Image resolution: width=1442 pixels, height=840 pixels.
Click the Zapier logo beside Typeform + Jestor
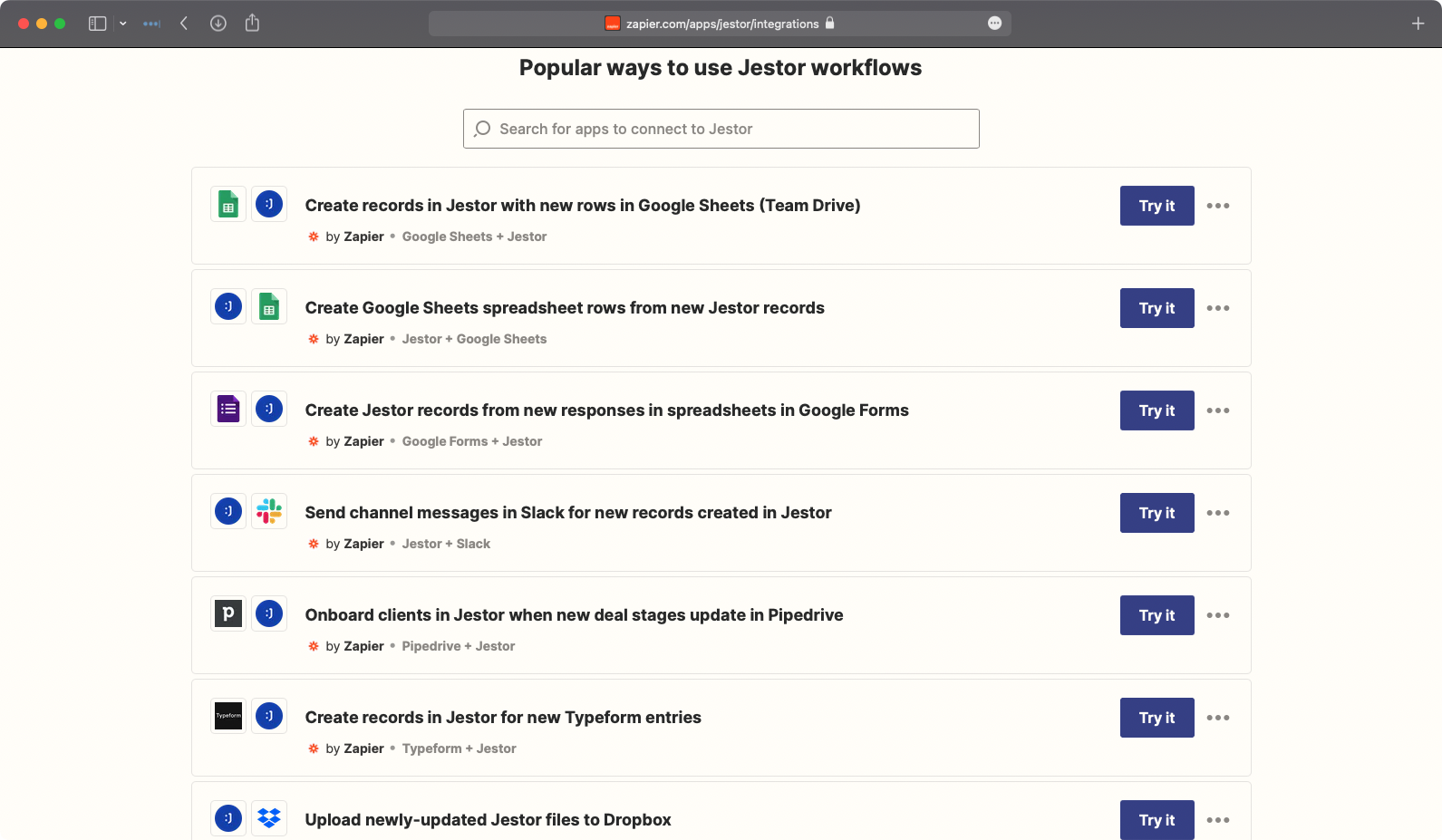tap(314, 748)
